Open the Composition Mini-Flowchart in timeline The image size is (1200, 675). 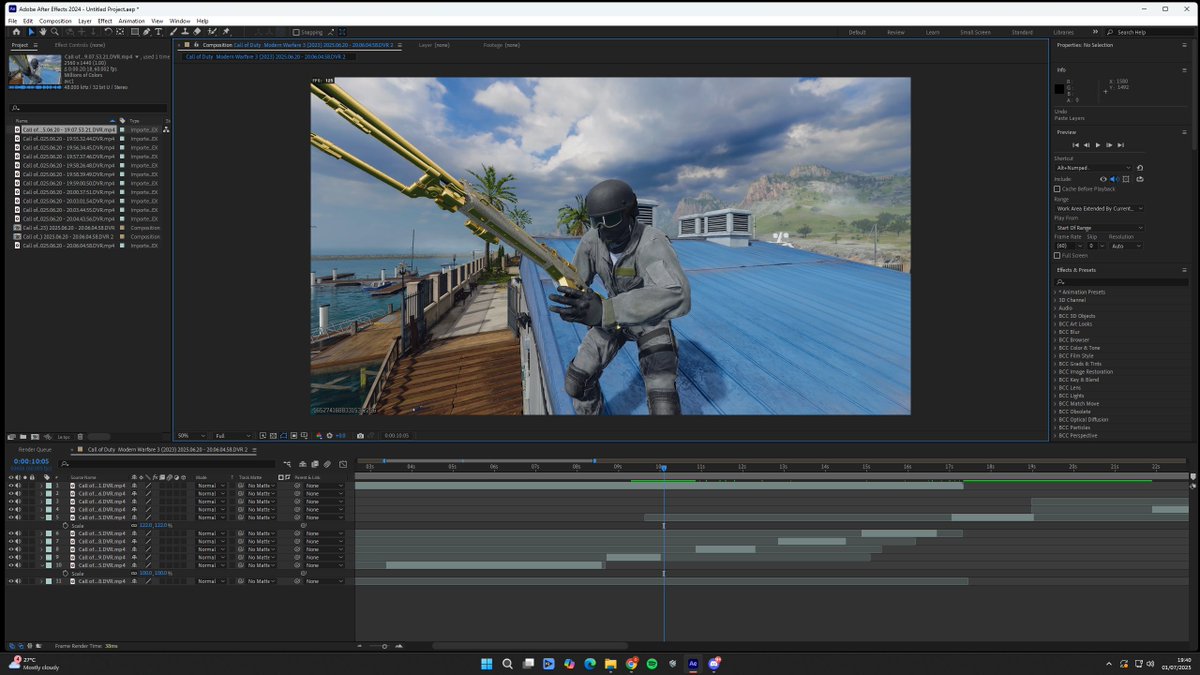pos(287,464)
